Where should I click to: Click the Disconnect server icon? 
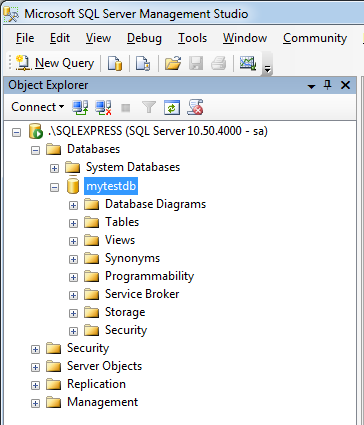103,107
